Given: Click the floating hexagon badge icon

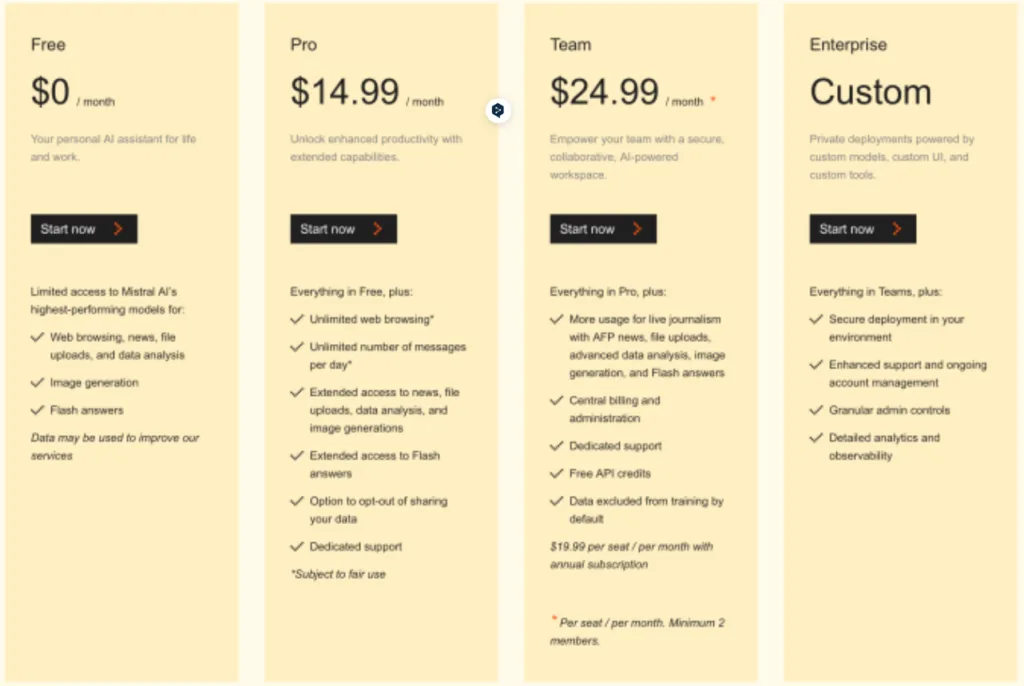Looking at the screenshot, I should pos(498,110).
